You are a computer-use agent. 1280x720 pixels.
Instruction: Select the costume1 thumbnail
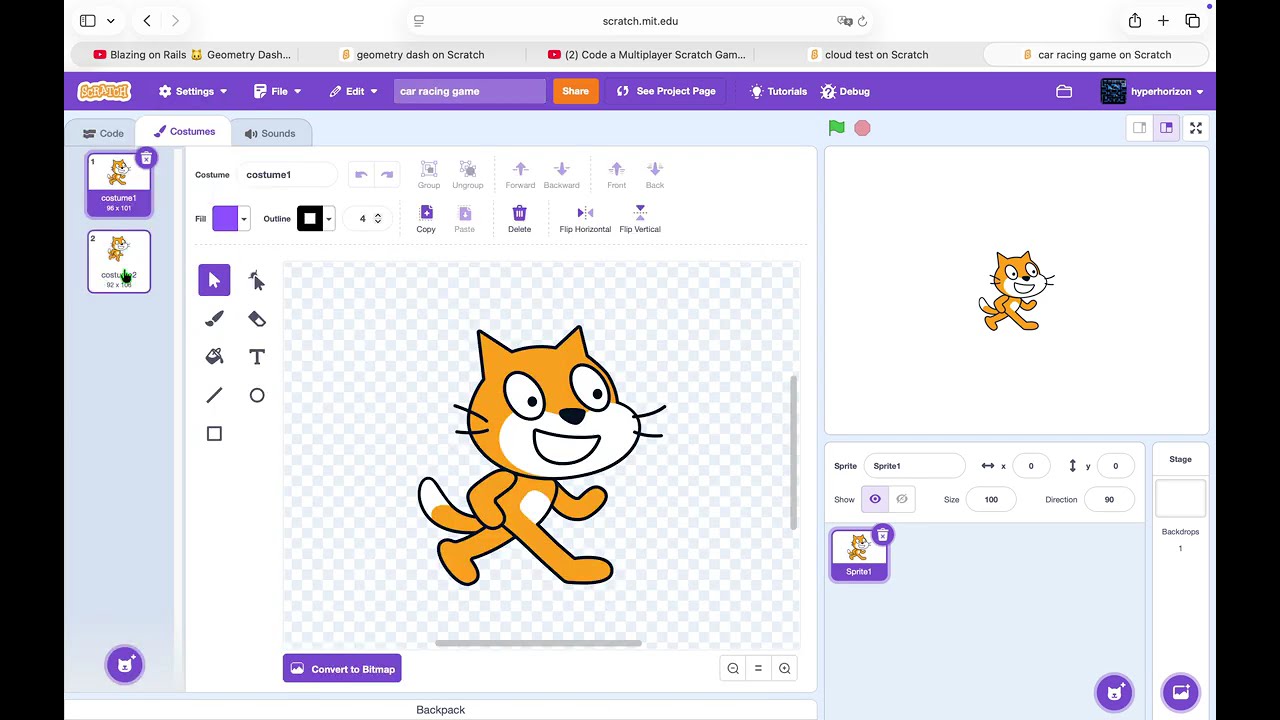119,186
